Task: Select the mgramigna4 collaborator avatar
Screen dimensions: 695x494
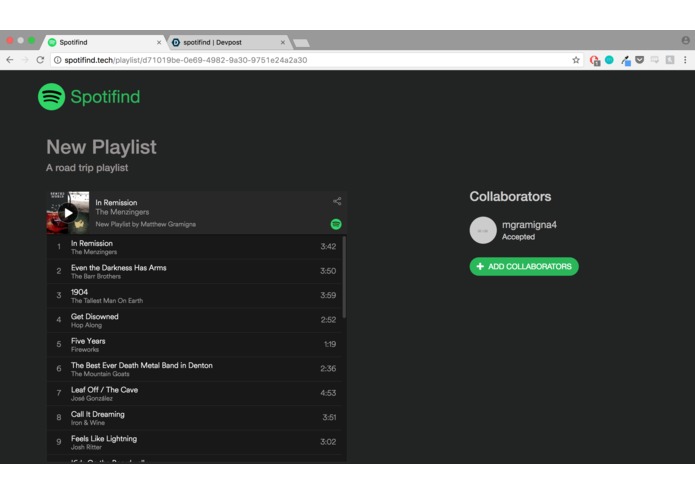Action: [x=483, y=230]
